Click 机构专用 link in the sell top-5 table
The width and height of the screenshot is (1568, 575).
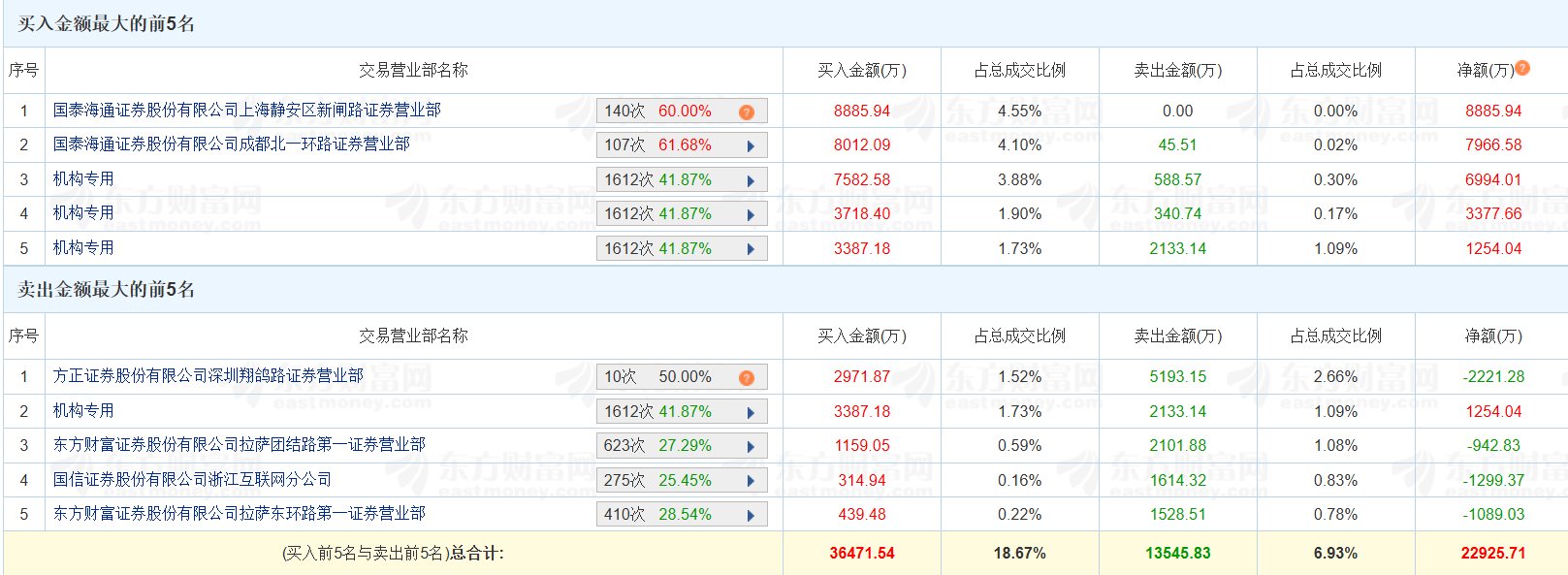83,411
